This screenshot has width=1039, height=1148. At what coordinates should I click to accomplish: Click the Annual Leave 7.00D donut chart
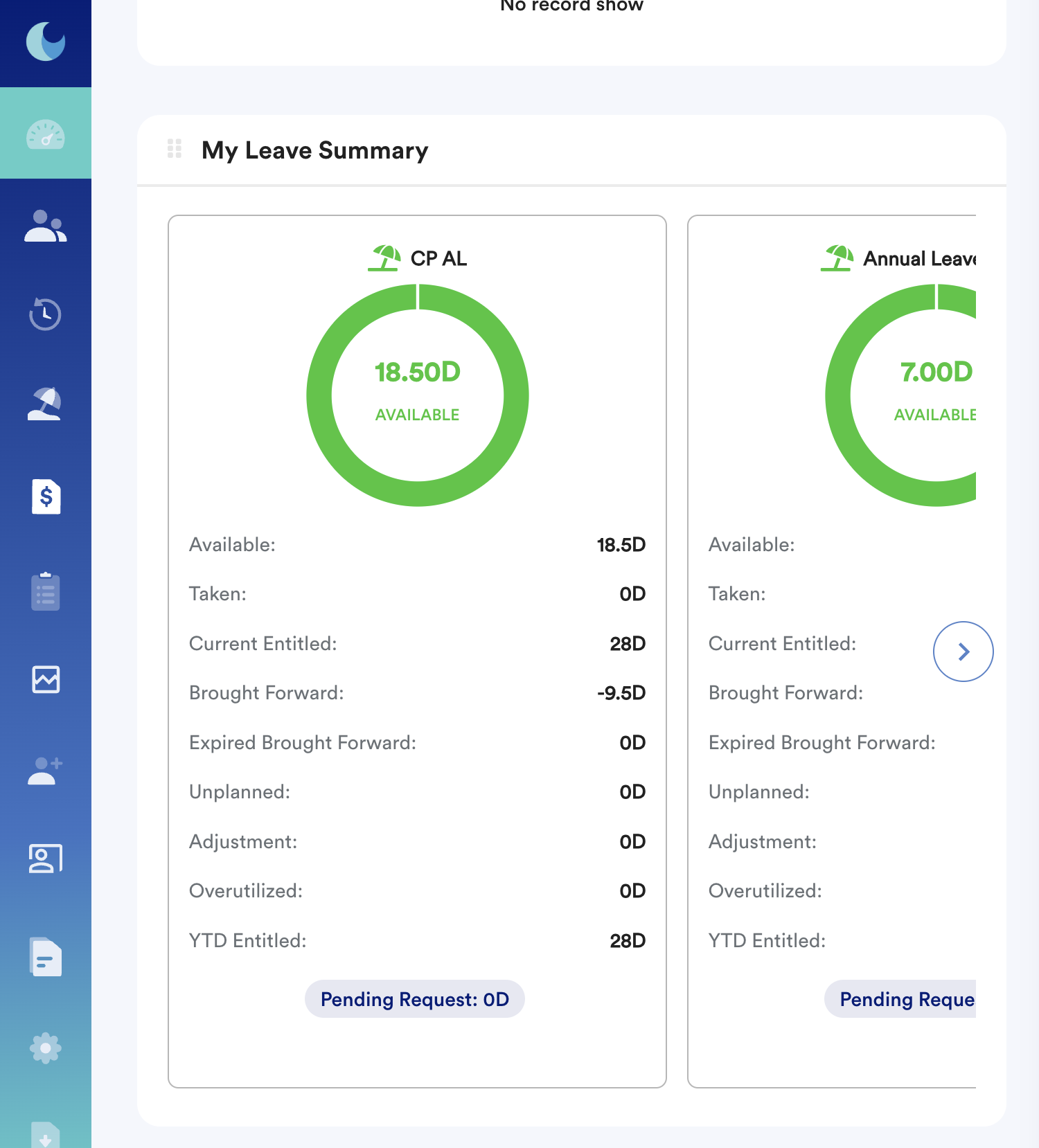(x=901, y=395)
